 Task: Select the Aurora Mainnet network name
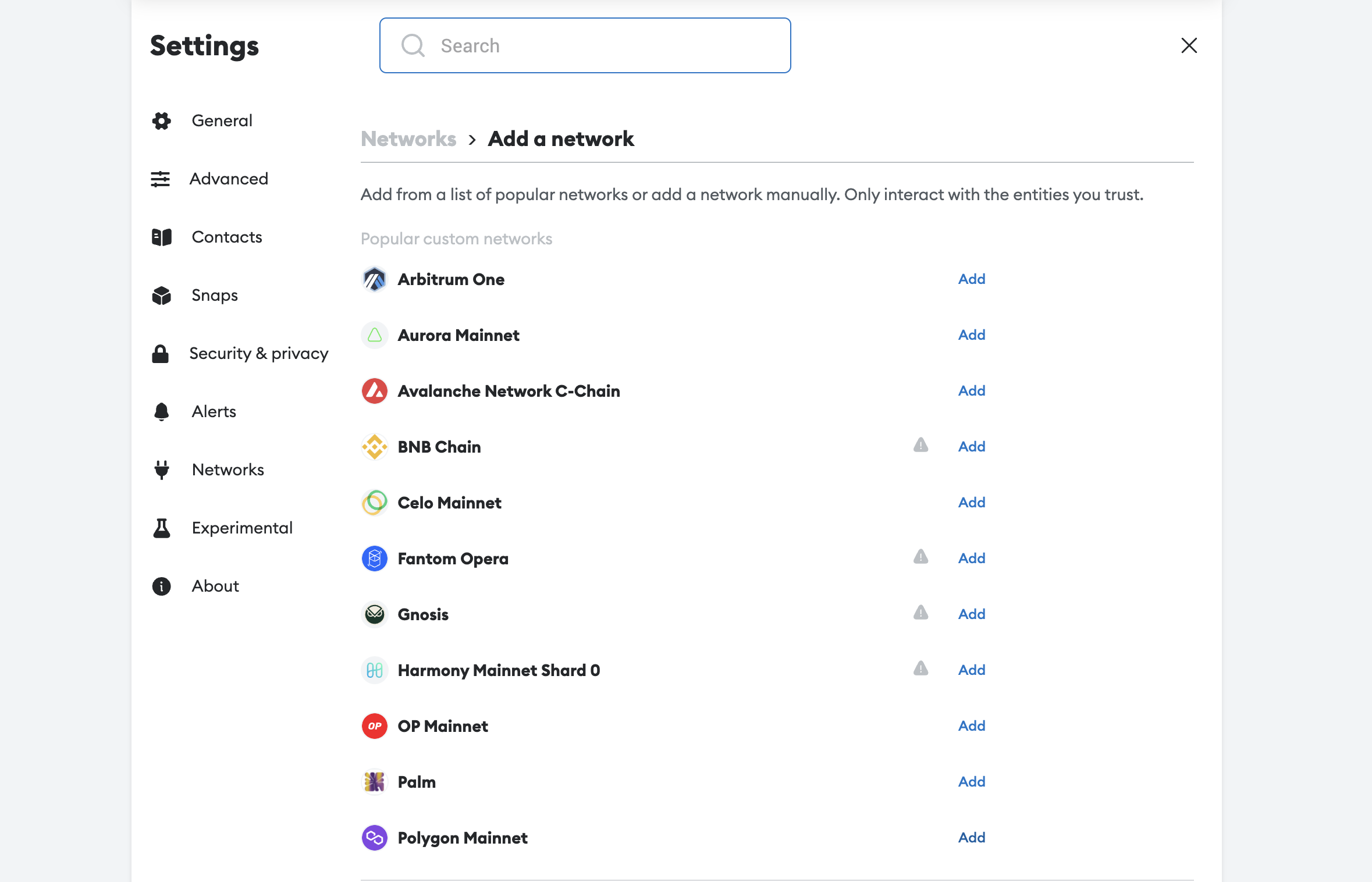click(458, 335)
